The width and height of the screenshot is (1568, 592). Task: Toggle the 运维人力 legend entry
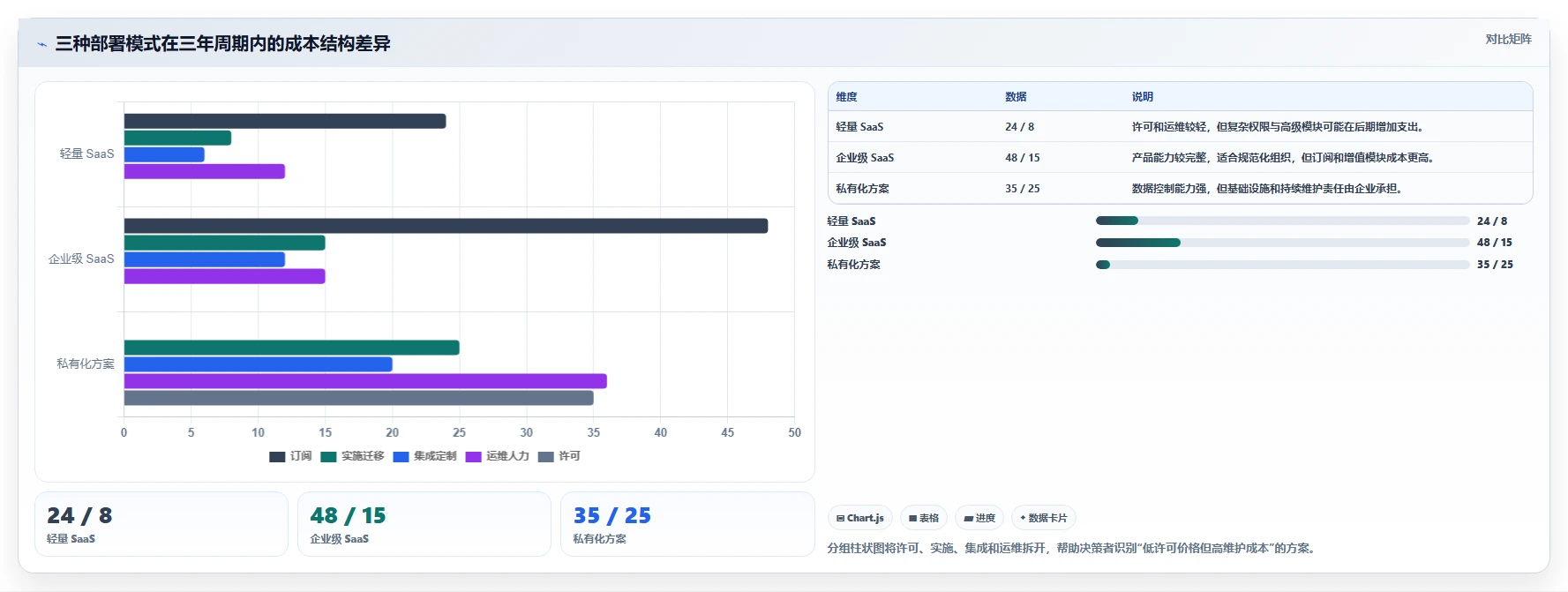pyautogui.click(x=497, y=456)
